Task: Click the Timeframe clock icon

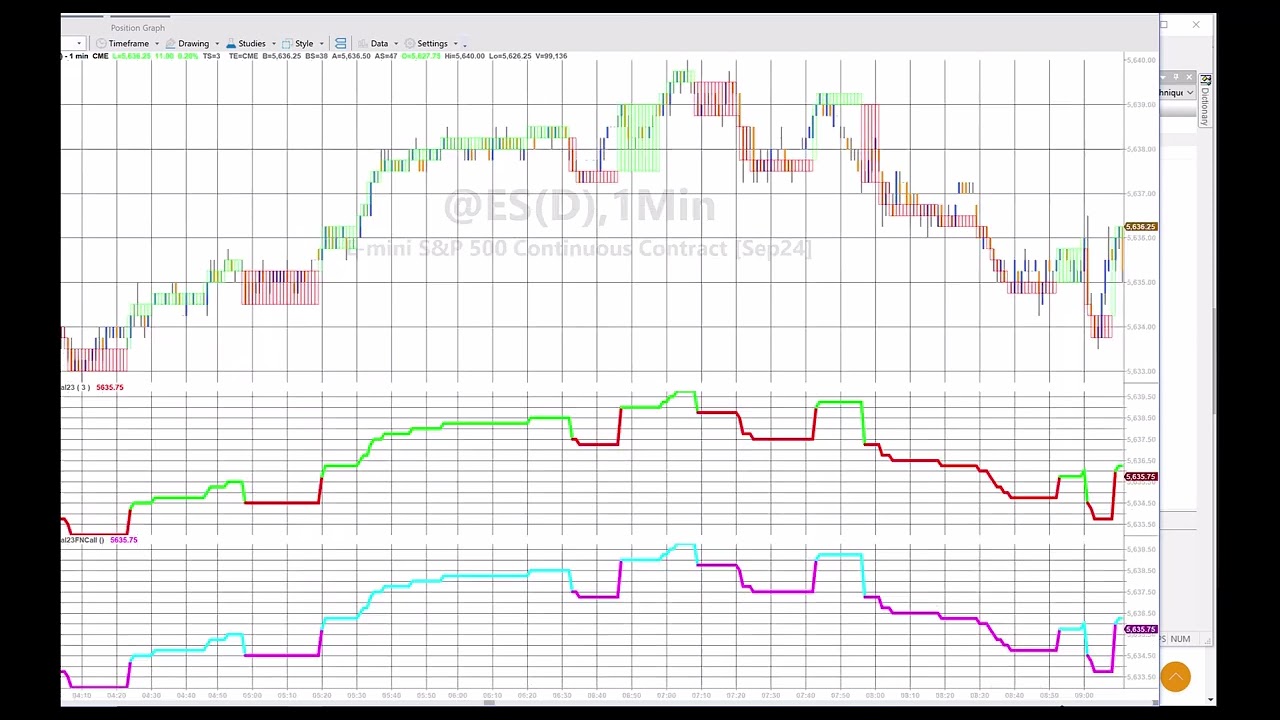Action: [x=101, y=43]
